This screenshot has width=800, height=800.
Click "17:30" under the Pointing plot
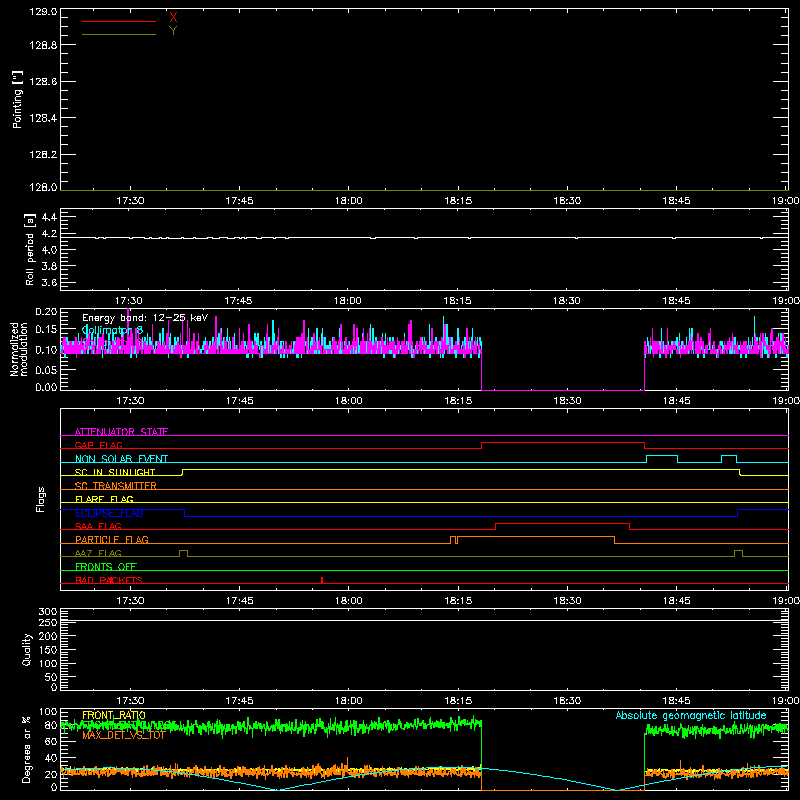(130, 201)
